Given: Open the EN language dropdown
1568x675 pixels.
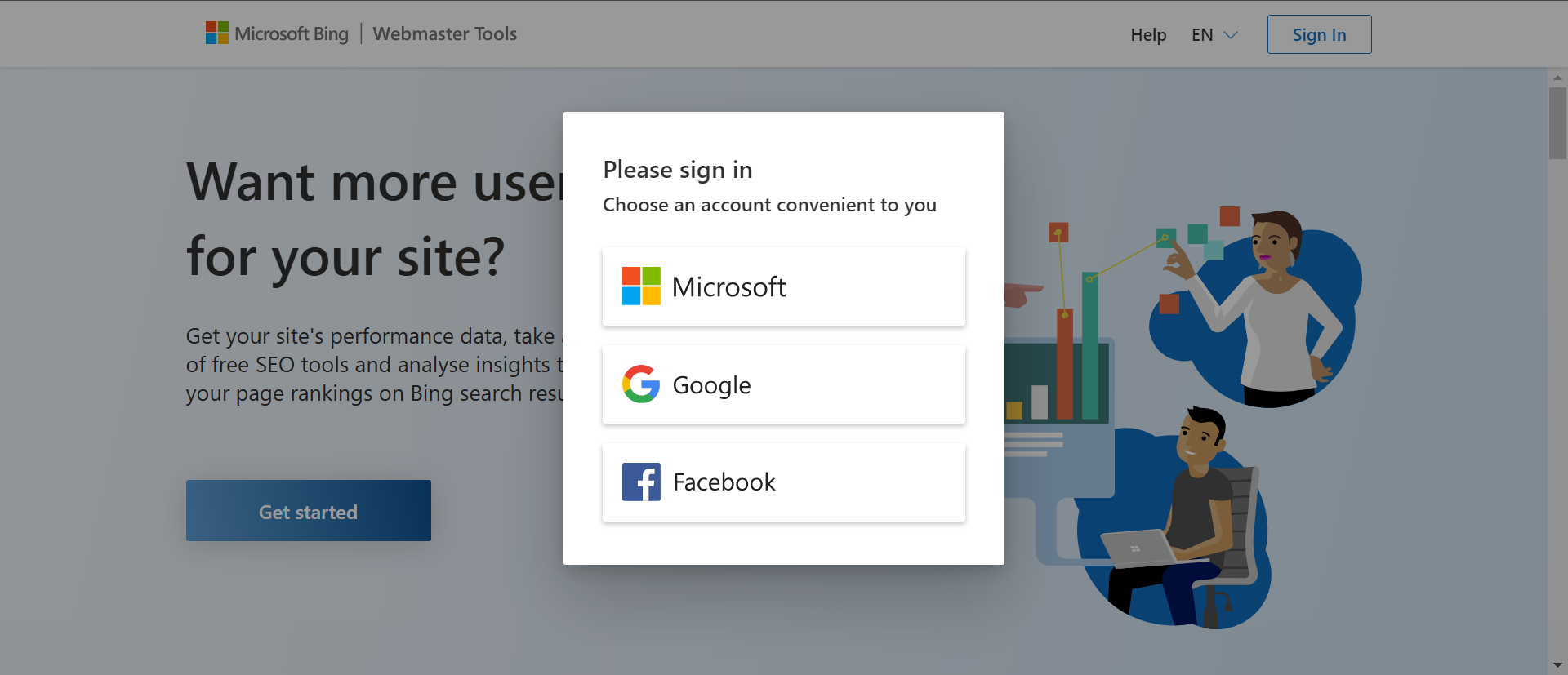Looking at the screenshot, I should point(1214,34).
